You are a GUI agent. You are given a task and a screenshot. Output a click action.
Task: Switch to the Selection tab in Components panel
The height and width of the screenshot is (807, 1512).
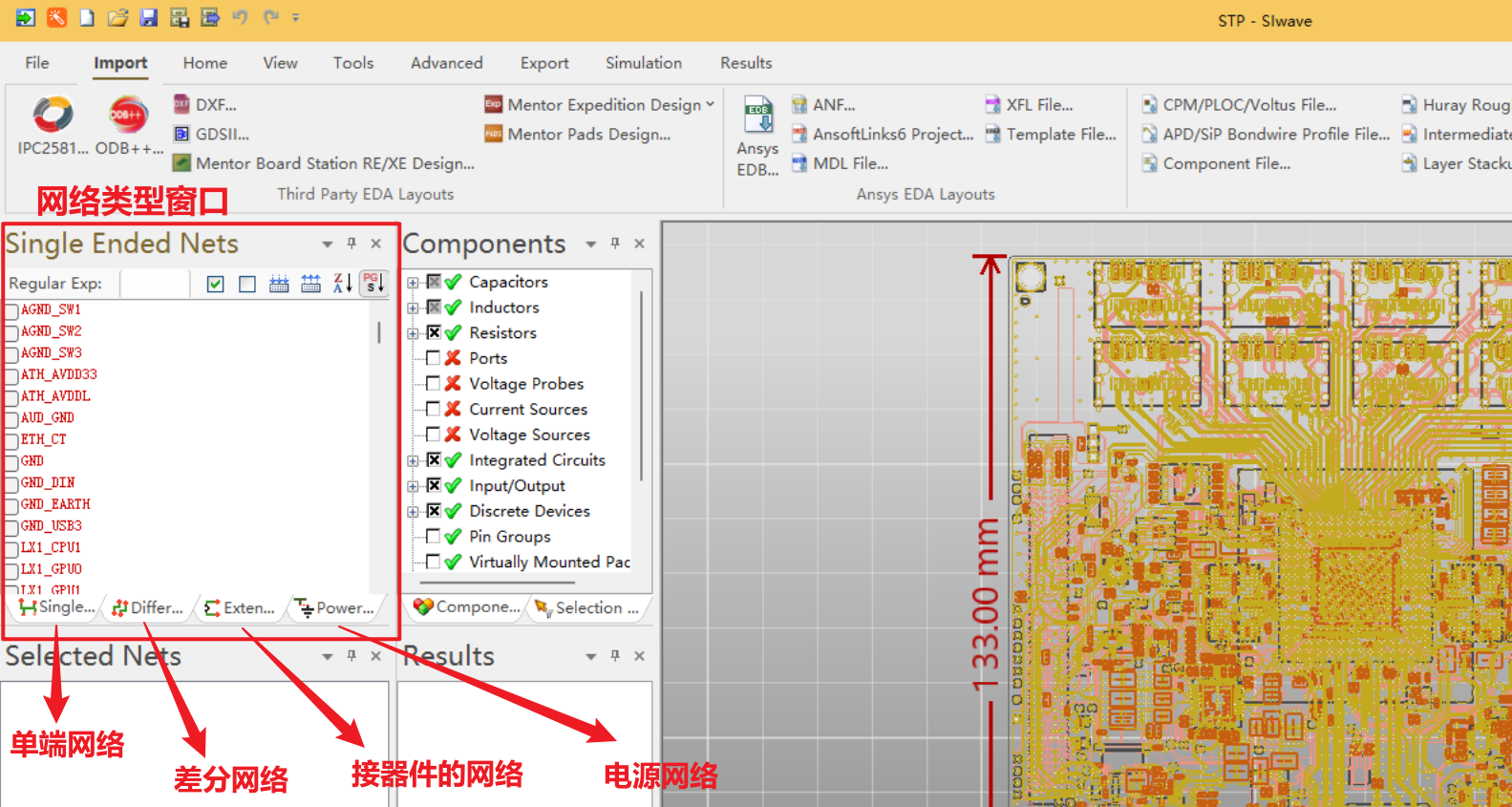pyautogui.click(x=587, y=607)
